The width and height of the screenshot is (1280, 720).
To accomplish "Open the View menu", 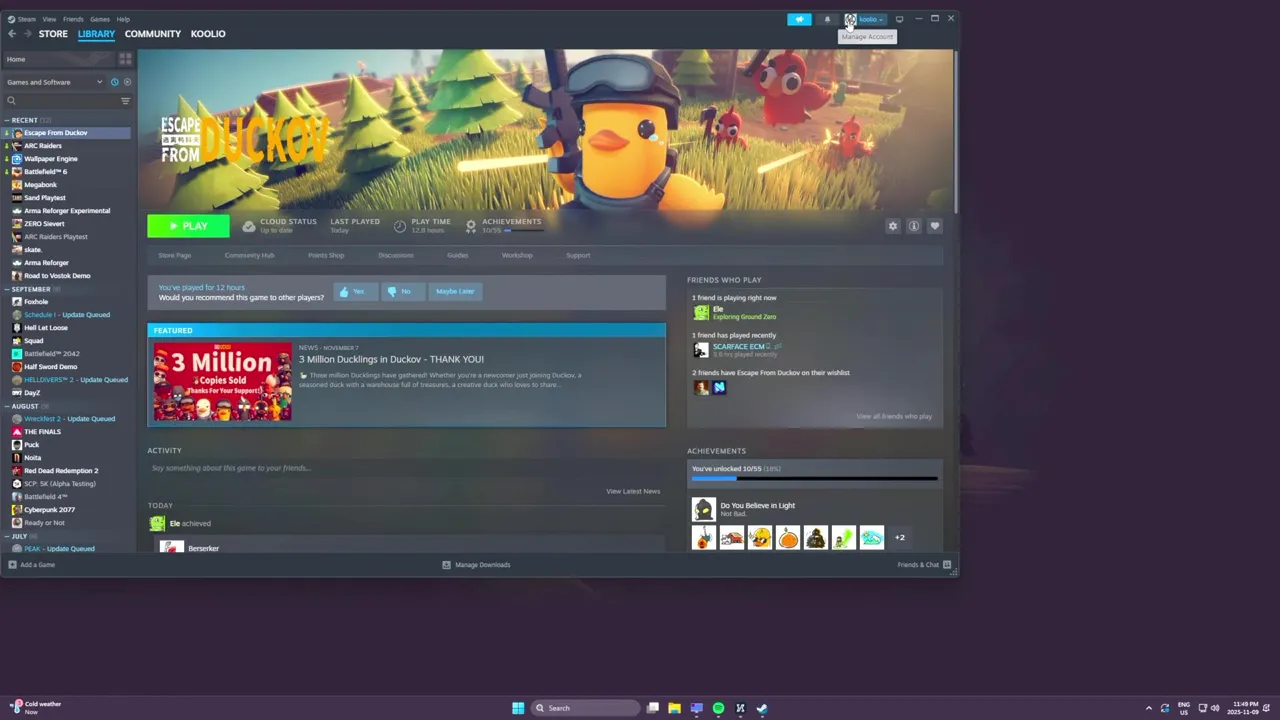I will tap(49, 19).
